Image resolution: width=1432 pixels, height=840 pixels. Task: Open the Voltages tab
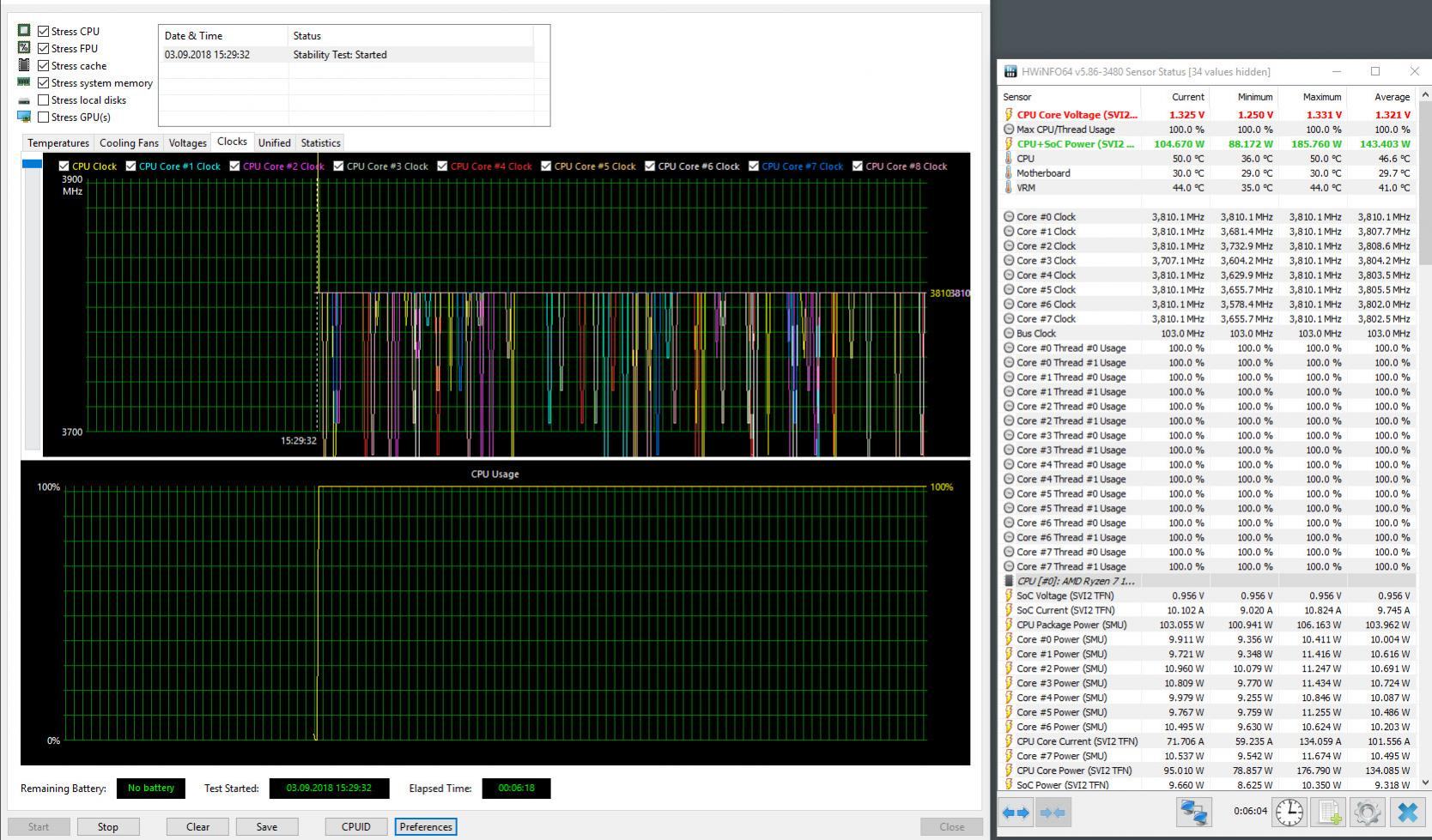pyautogui.click(x=187, y=142)
